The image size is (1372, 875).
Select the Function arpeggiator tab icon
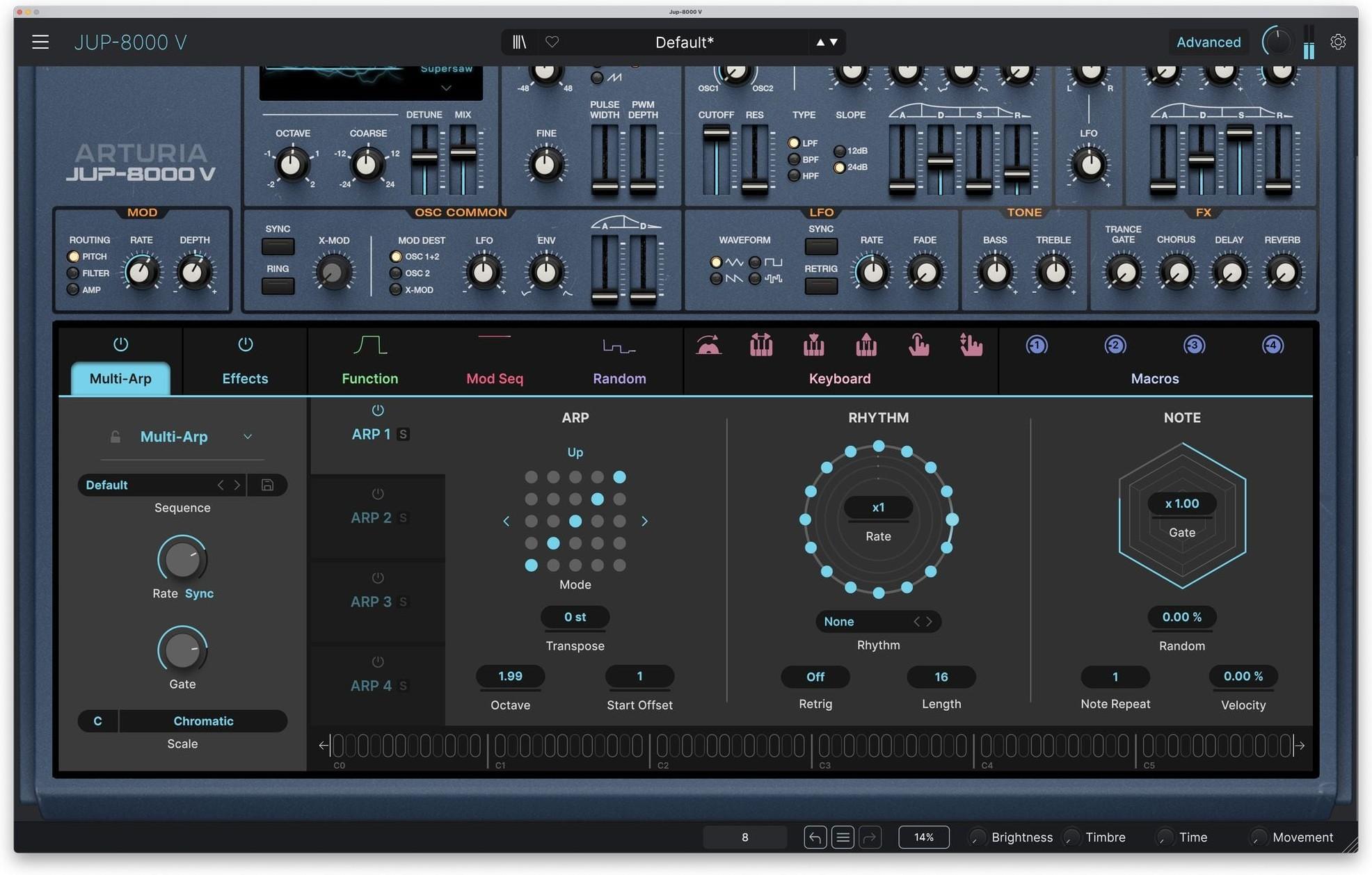369,344
